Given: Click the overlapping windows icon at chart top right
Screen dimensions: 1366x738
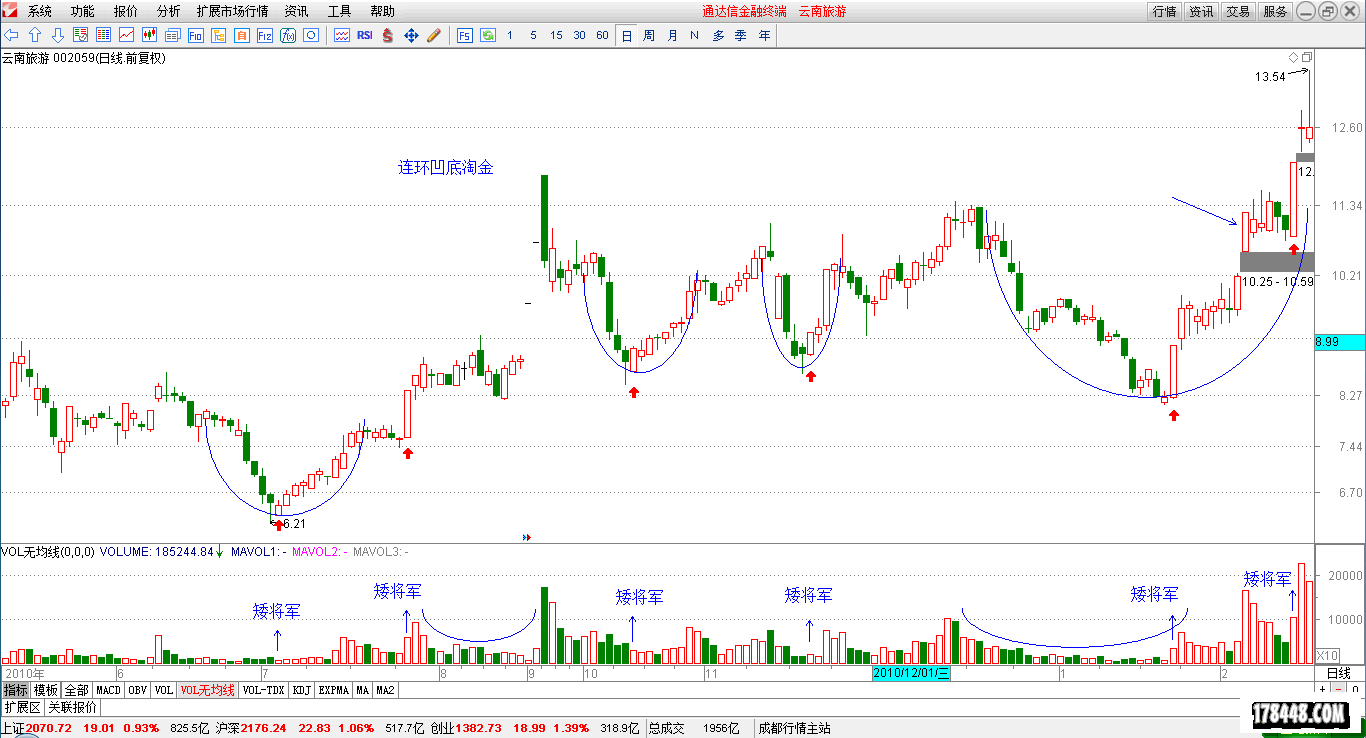Looking at the screenshot, I should coord(1306,57).
